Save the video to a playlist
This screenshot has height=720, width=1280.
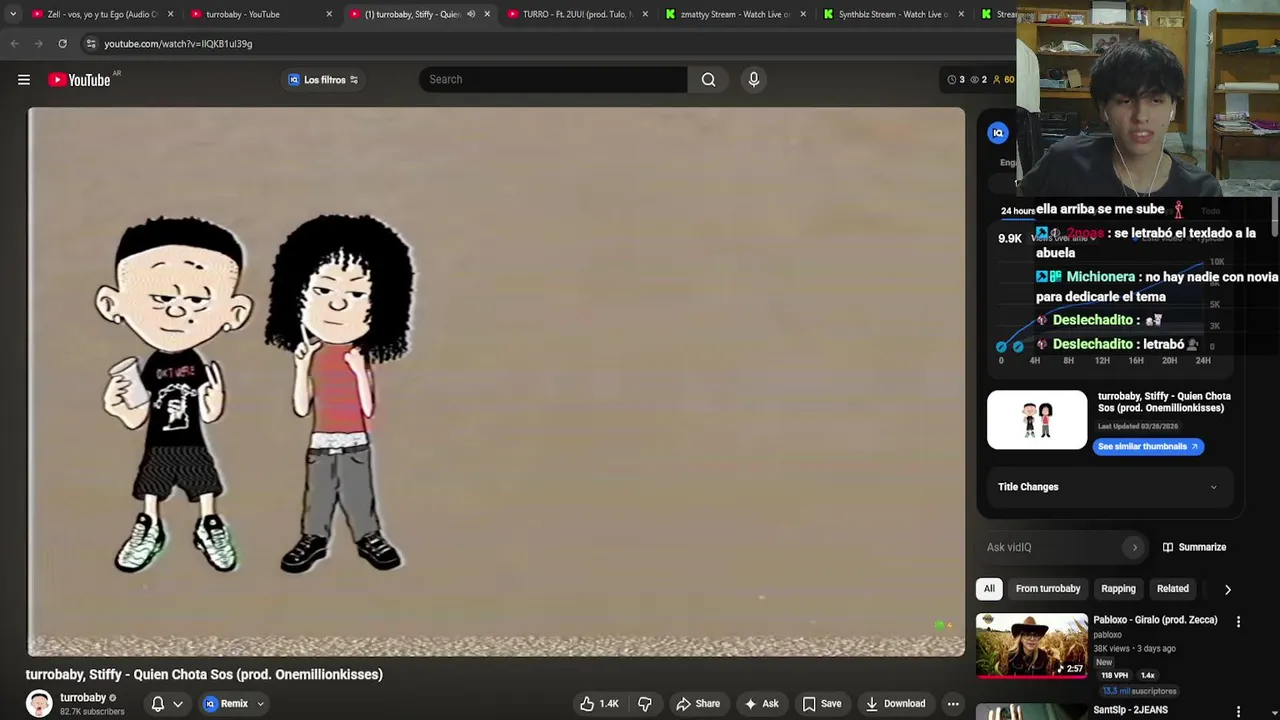tap(821, 704)
